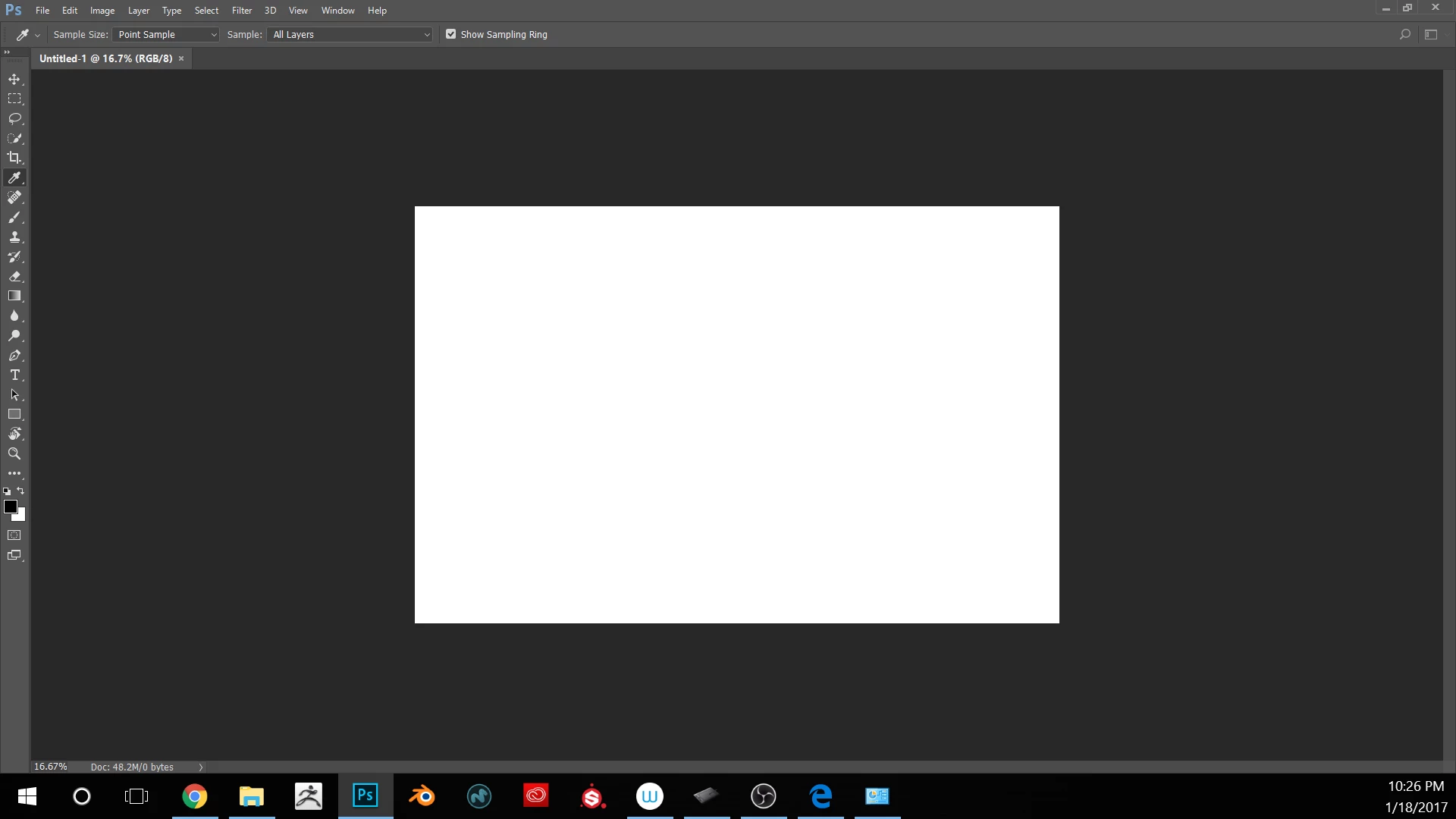Switch foreground and background colors
This screenshot has width=1456, height=819.
point(21,491)
